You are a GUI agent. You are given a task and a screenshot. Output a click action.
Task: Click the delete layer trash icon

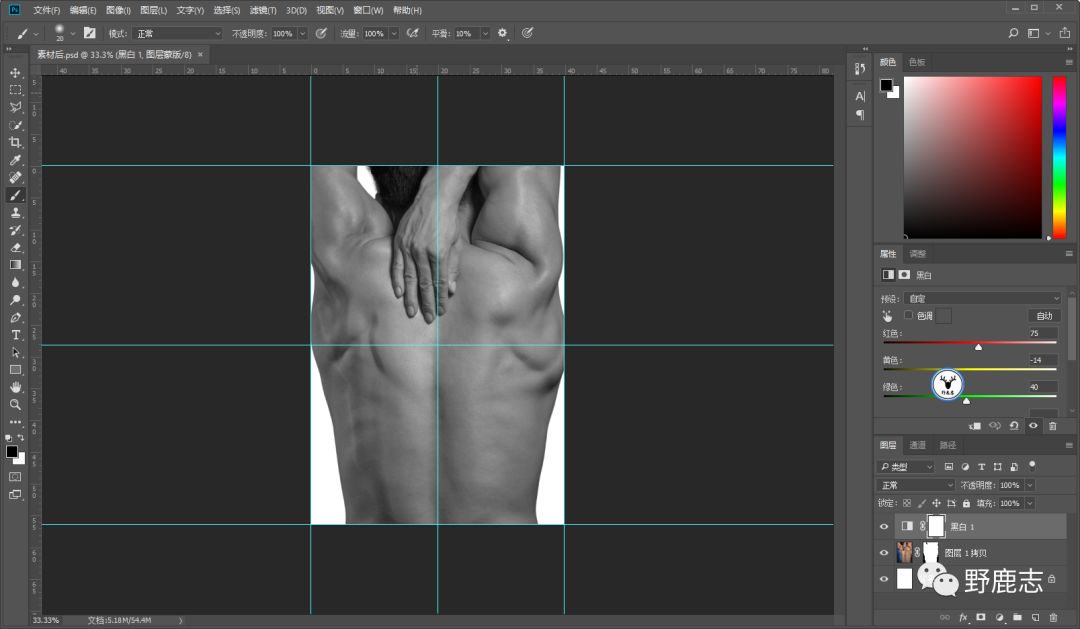coord(1052,617)
